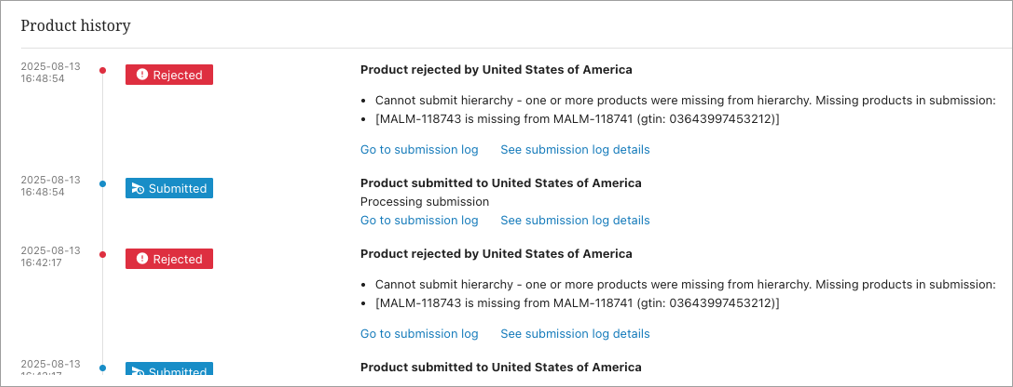Open Go to submission log for 16:42:17 rejection
This screenshot has width=1013, height=387.
coord(419,334)
